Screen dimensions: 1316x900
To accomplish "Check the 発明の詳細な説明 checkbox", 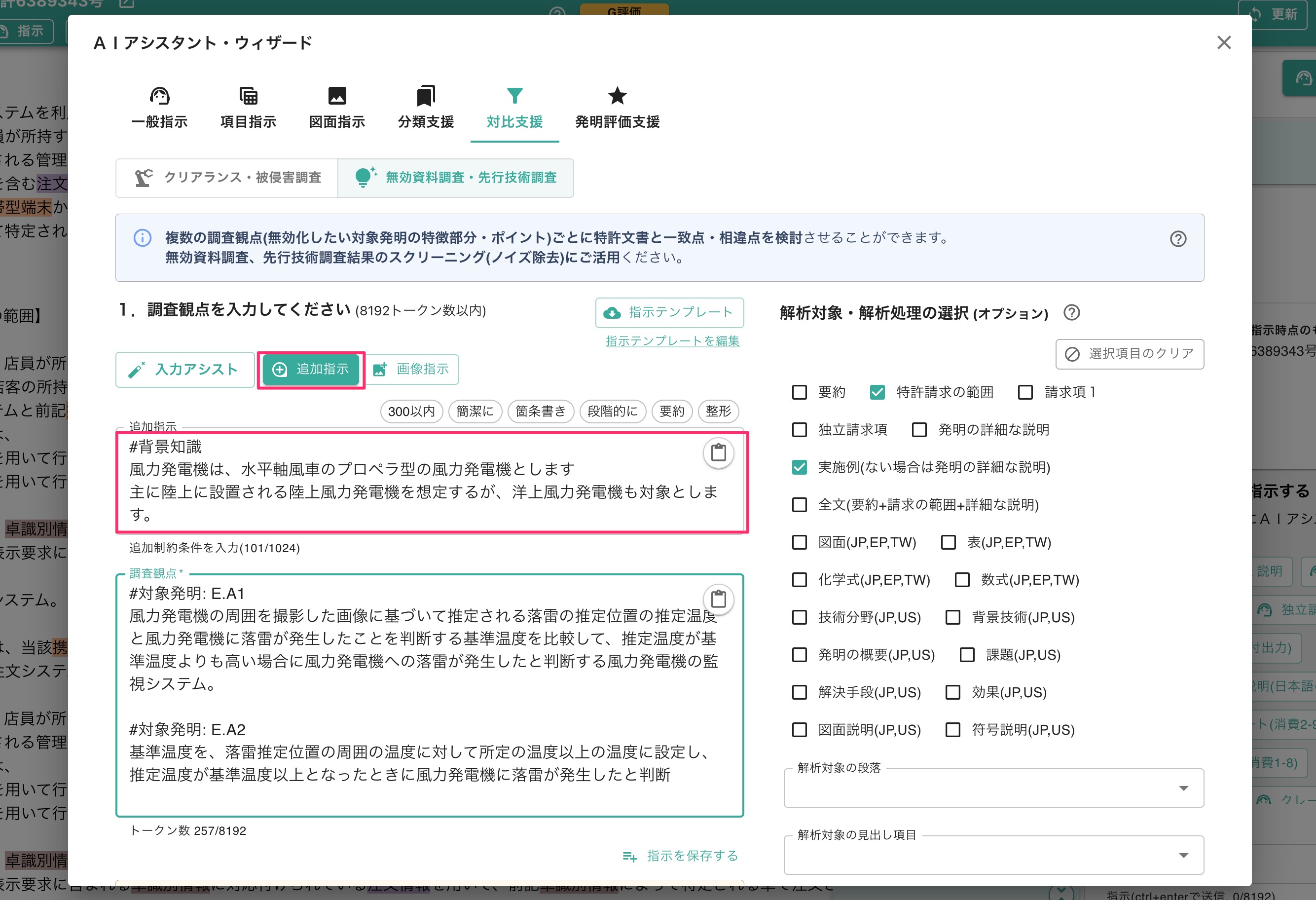I will click(x=919, y=429).
